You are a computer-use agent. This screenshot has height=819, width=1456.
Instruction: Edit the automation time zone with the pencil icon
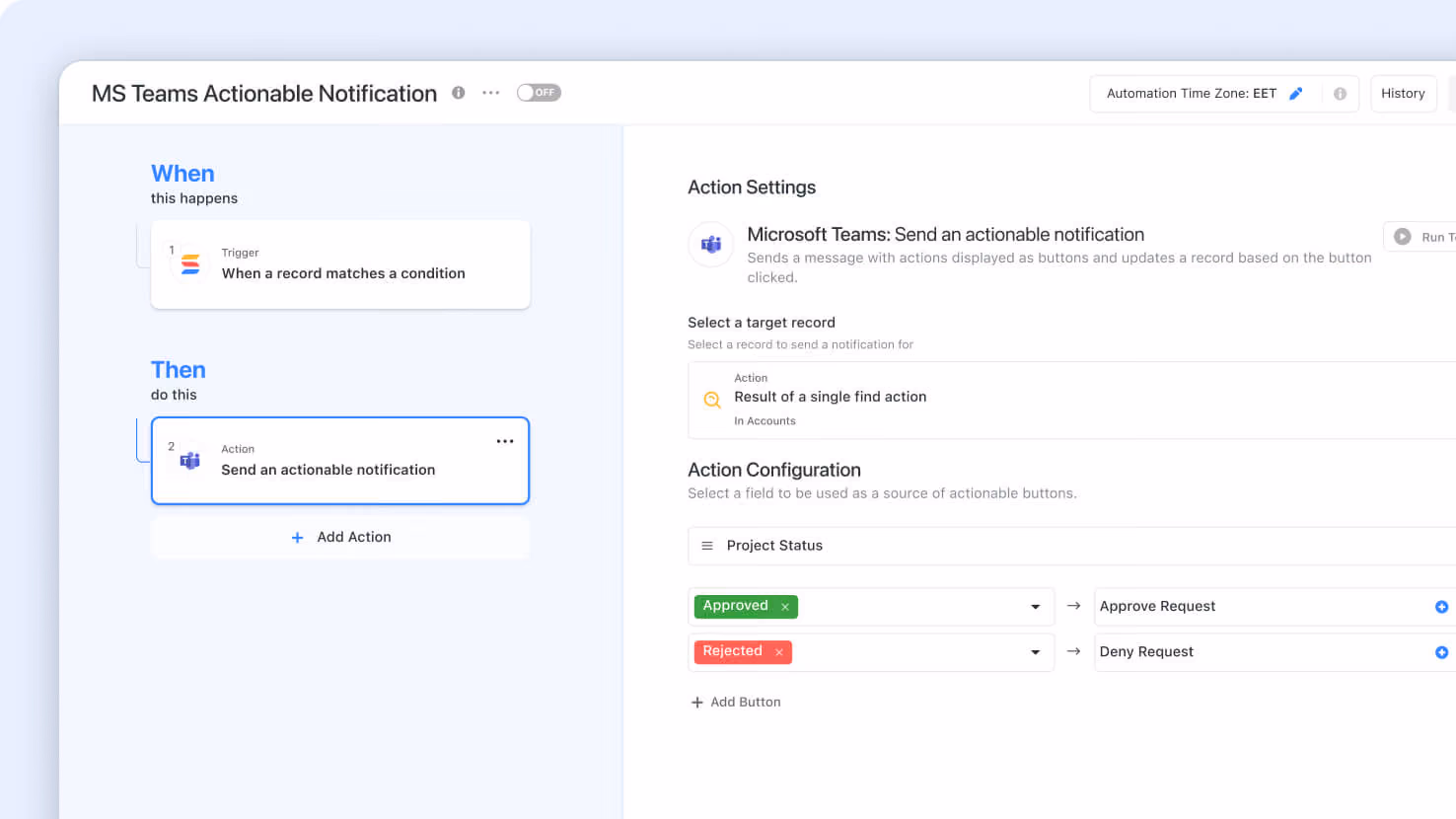click(1296, 94)
